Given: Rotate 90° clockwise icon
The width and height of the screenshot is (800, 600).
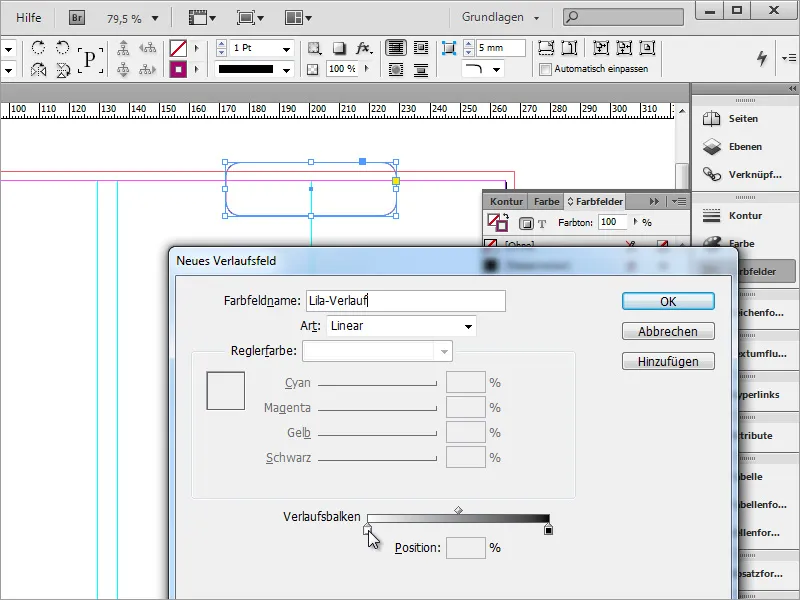Looking at the screenshot, I should pyautogui.click(x=38, y=48).
